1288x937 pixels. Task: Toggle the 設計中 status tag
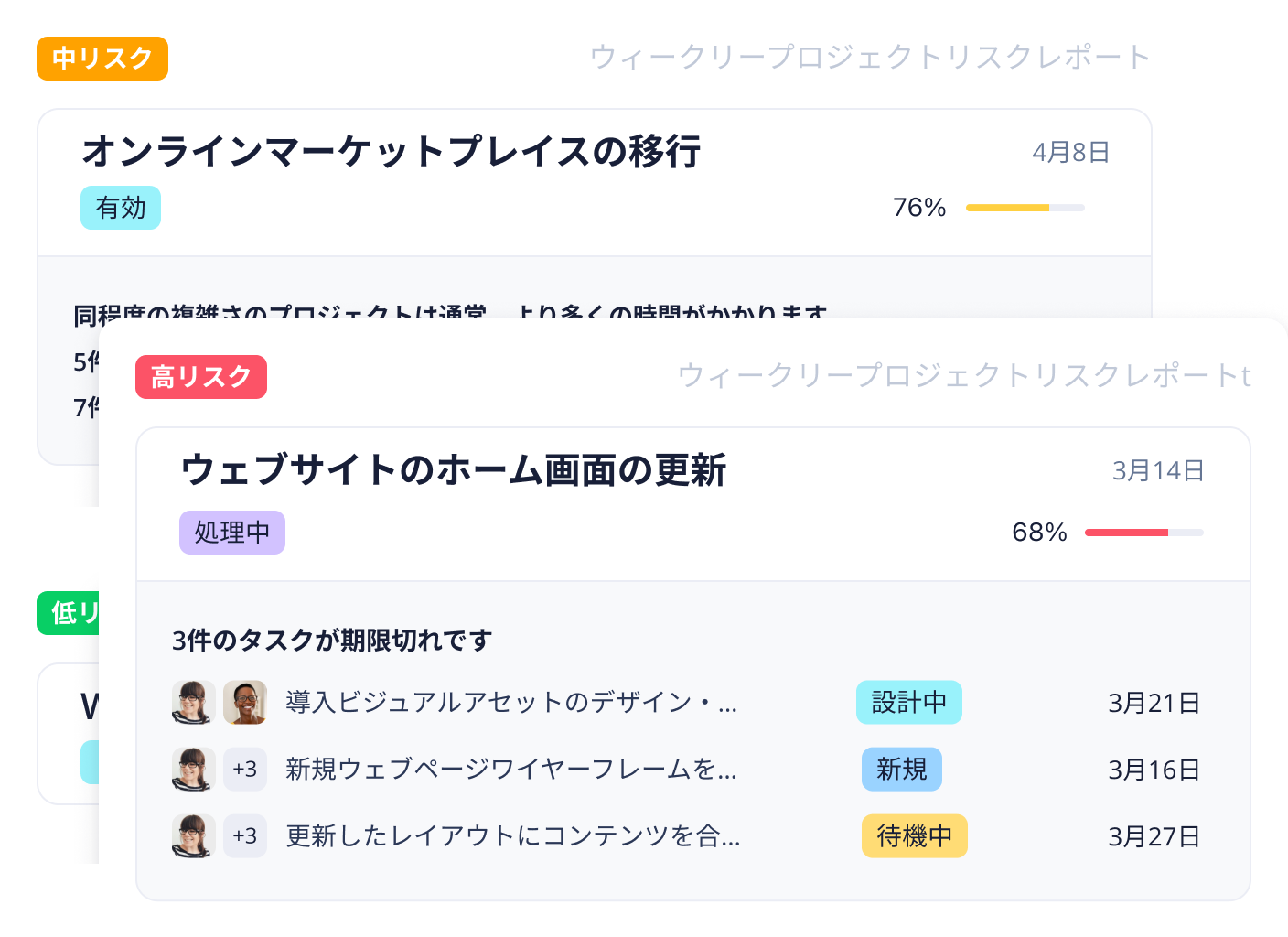point(908,703)
